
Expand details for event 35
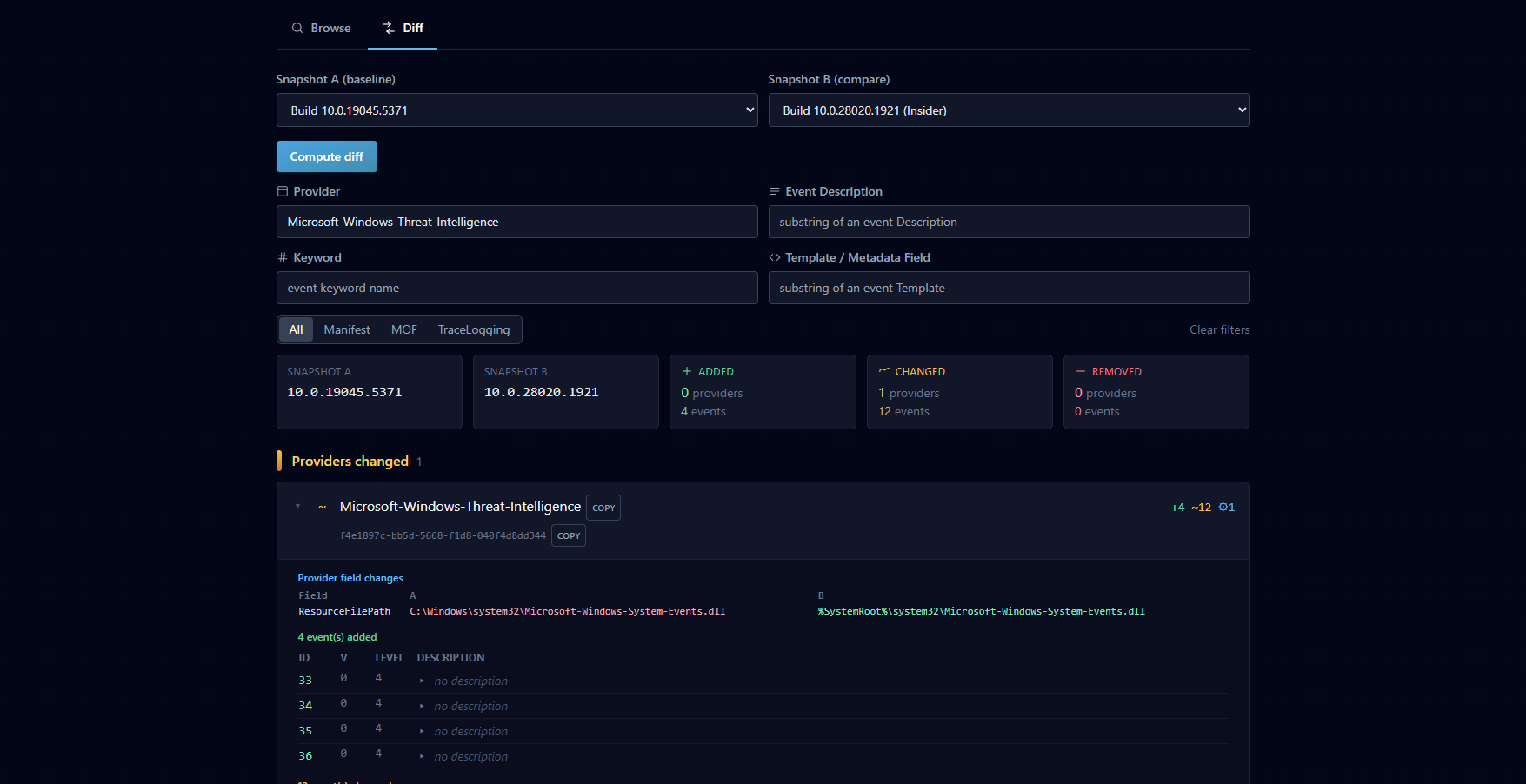(x=422, y=731)
